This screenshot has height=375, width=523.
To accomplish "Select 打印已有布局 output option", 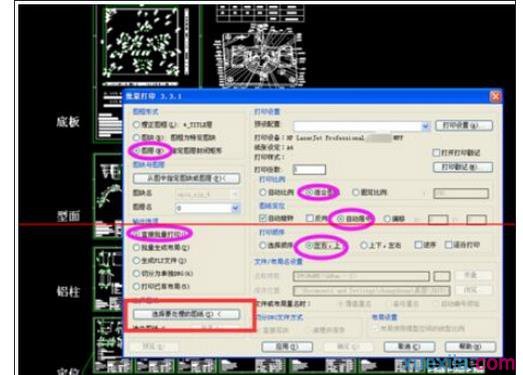I will pos(136,286).
